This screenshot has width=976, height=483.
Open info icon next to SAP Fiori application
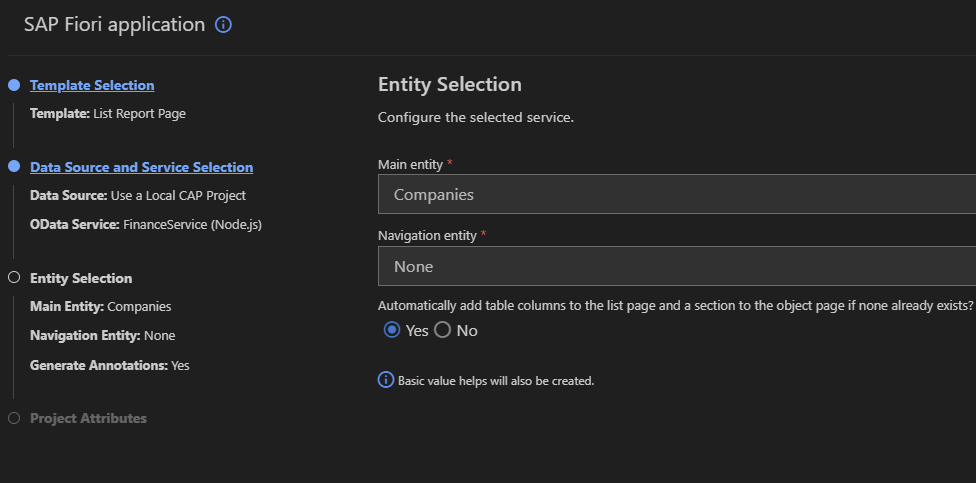click(223, 25)
